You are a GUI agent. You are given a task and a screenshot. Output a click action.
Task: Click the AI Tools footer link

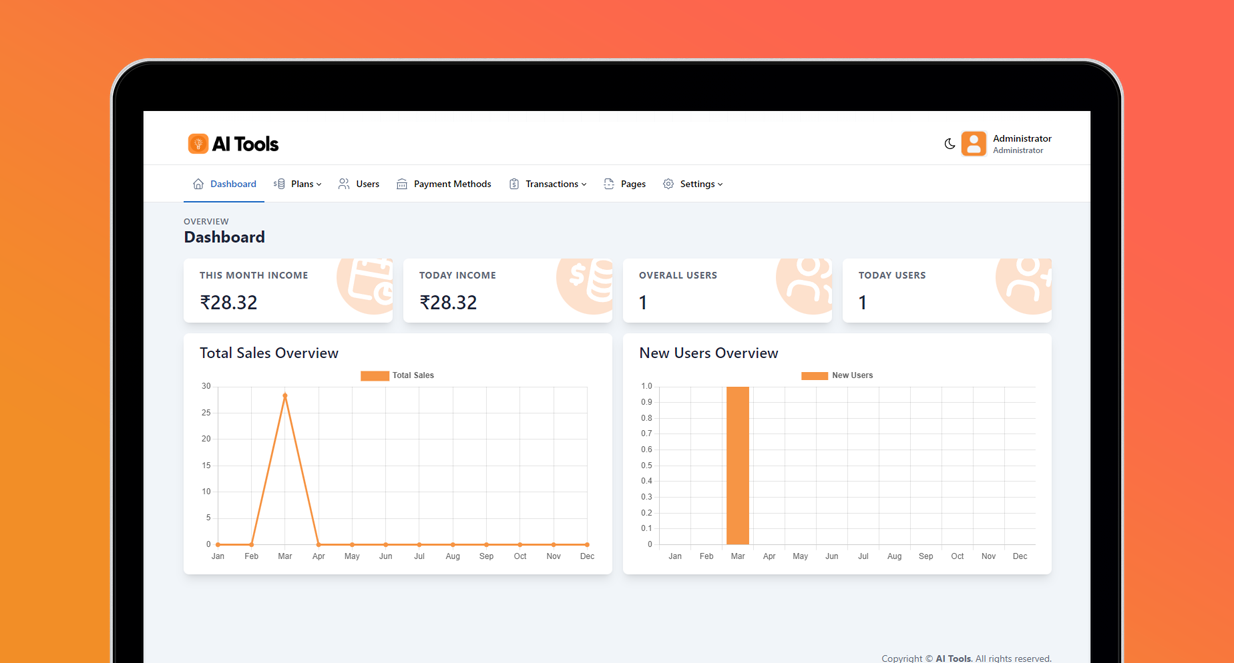[x=953, y=658]
